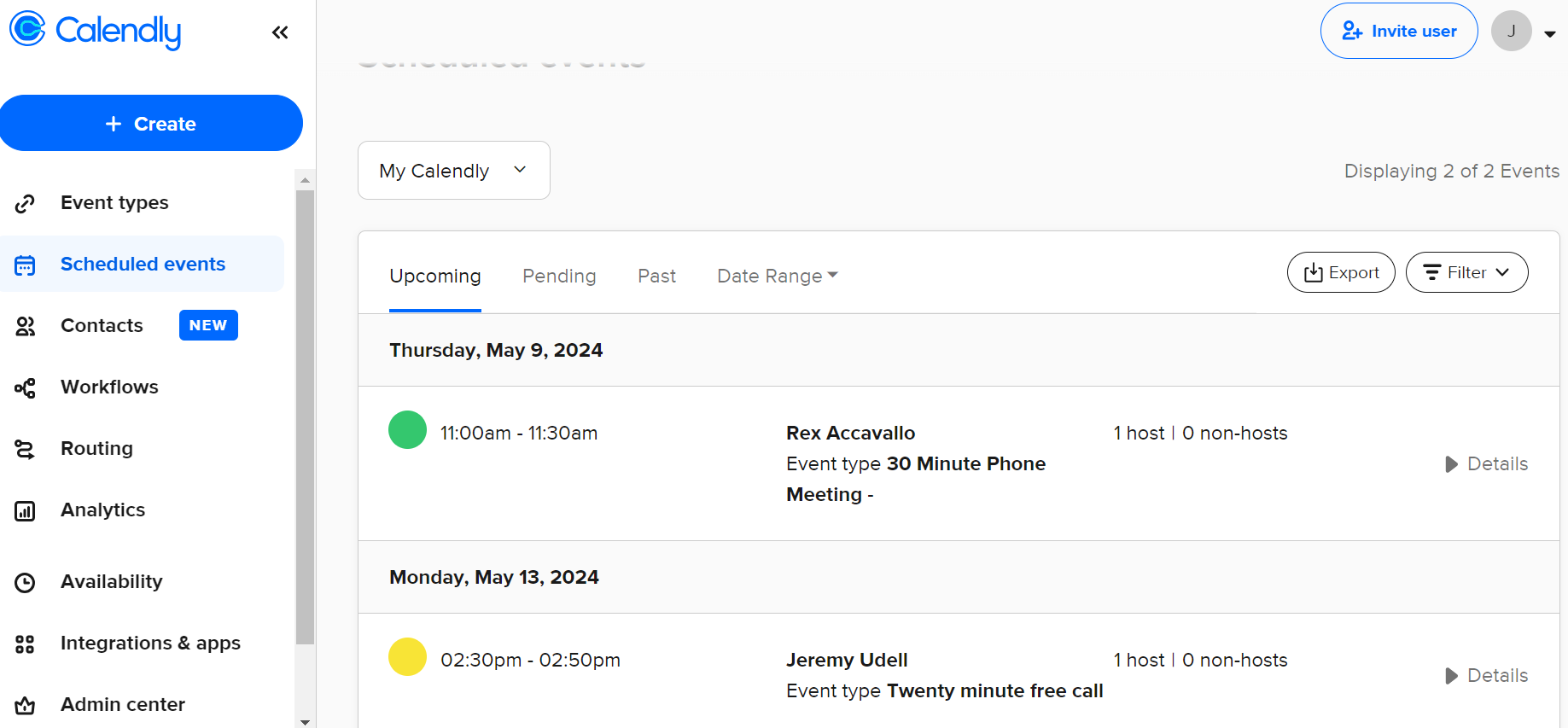Viewport: 1568px width, 728px height.
Task: Click the Integrations & apps grid icon
Action: [26, 644]
